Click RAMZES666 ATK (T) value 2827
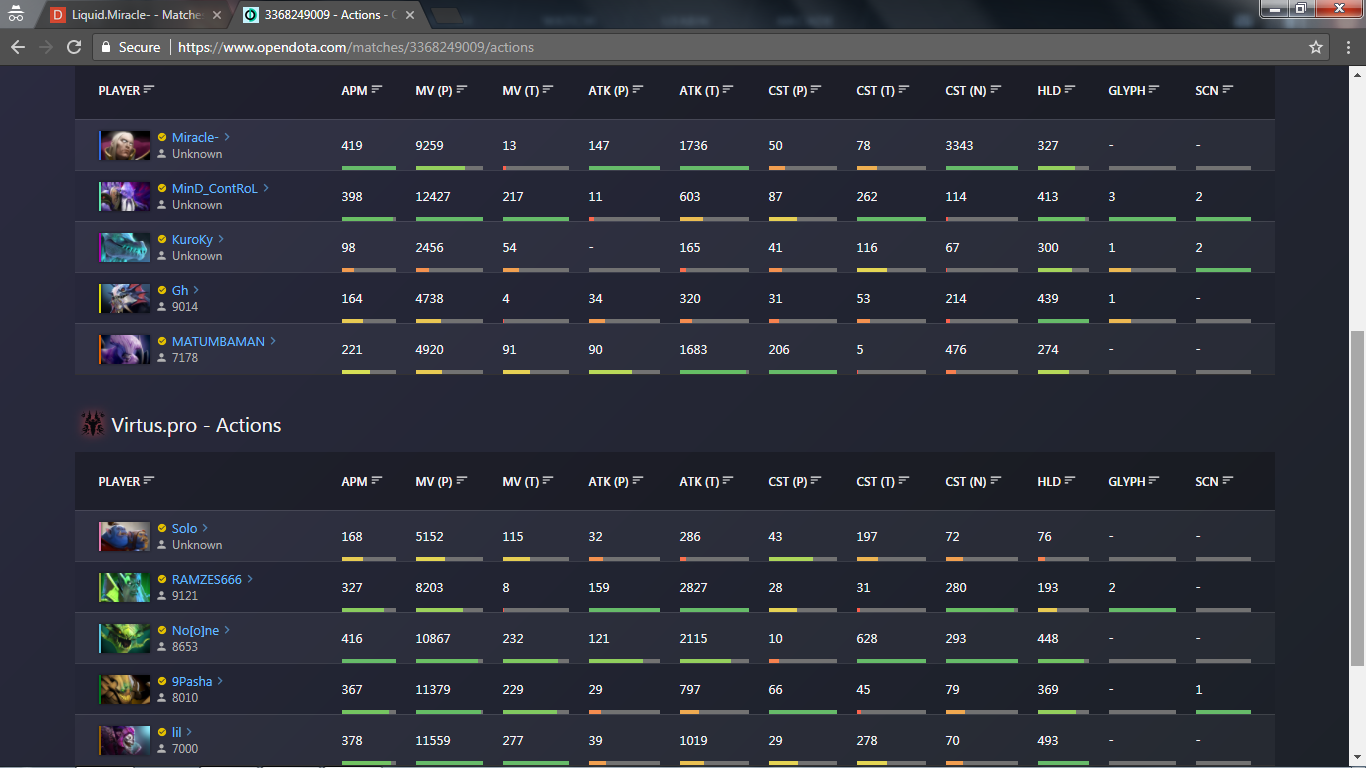 click(694, 587)
